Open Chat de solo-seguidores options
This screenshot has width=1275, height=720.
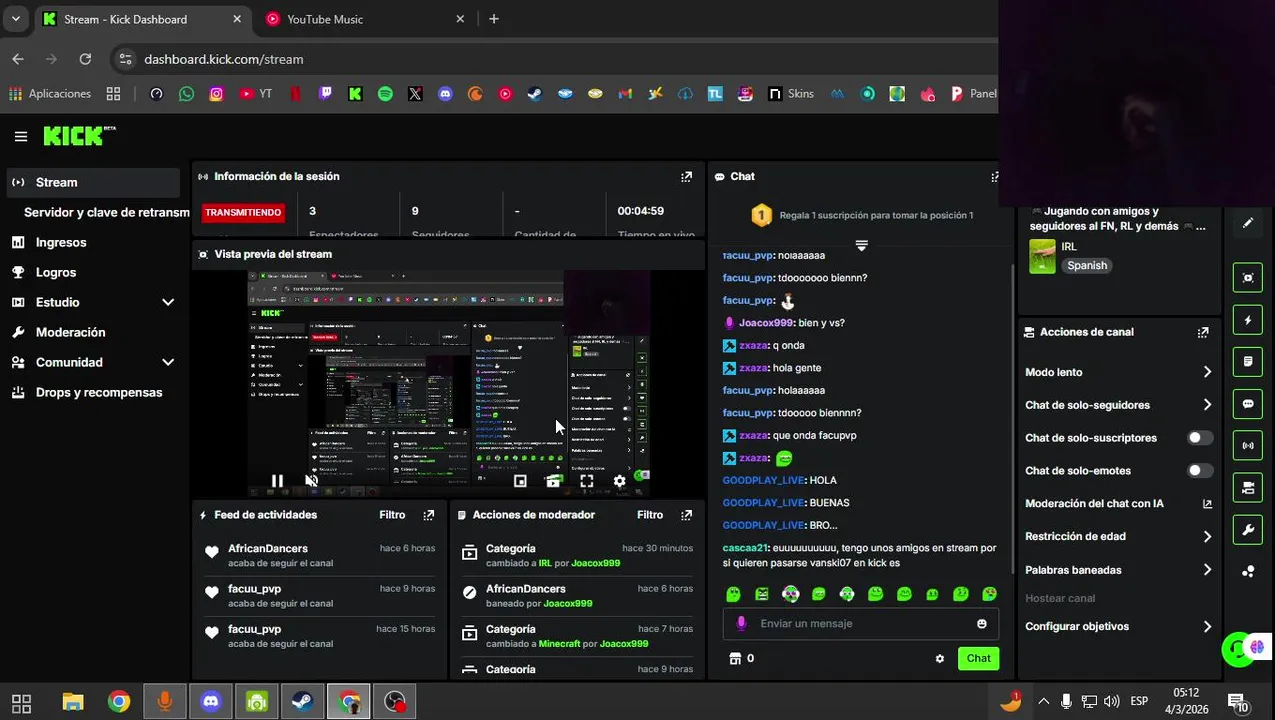coord(1118,405)
